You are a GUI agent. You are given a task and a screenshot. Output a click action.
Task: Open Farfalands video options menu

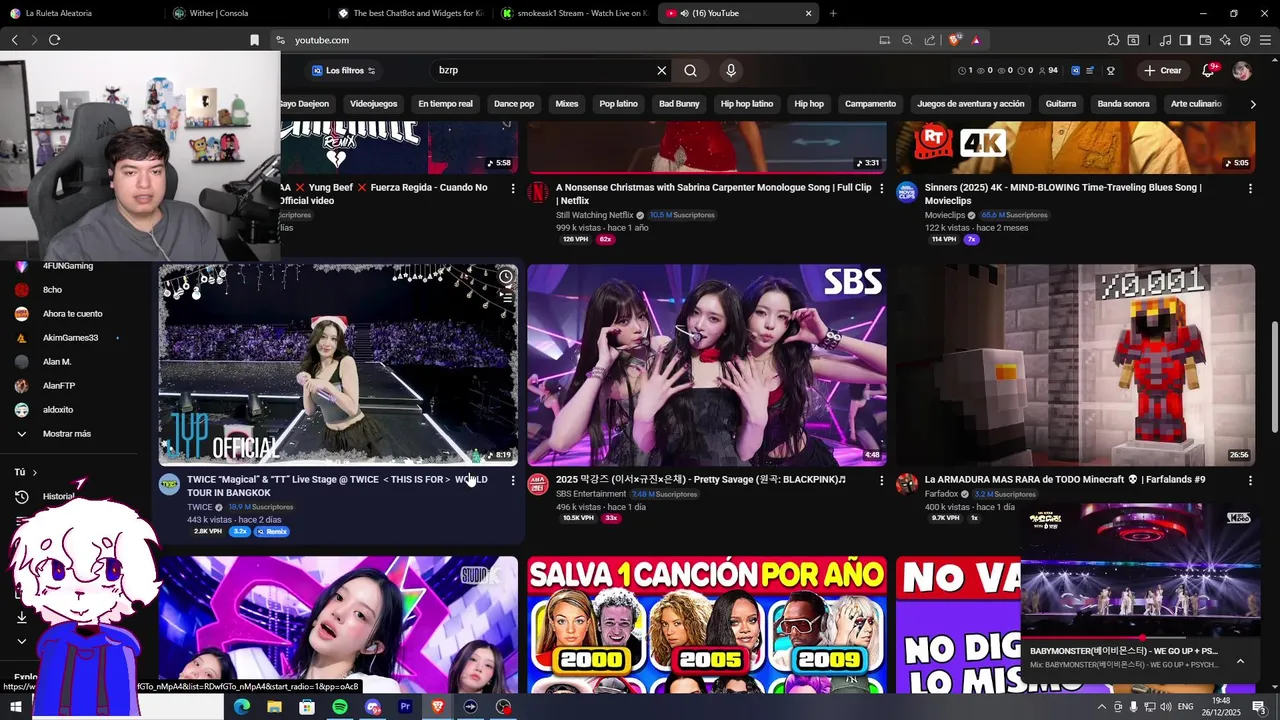(x=1250, y=481)
